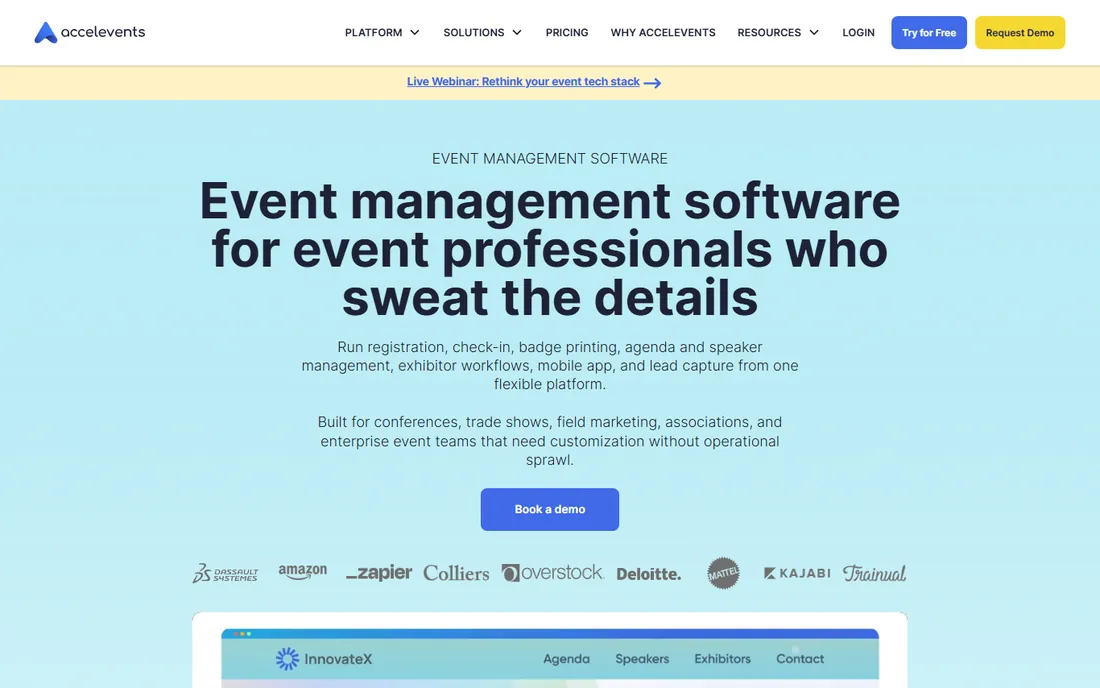Open the Solutions menu
The width and height of the screenshot is (1100, 688).
coord(474,32)
